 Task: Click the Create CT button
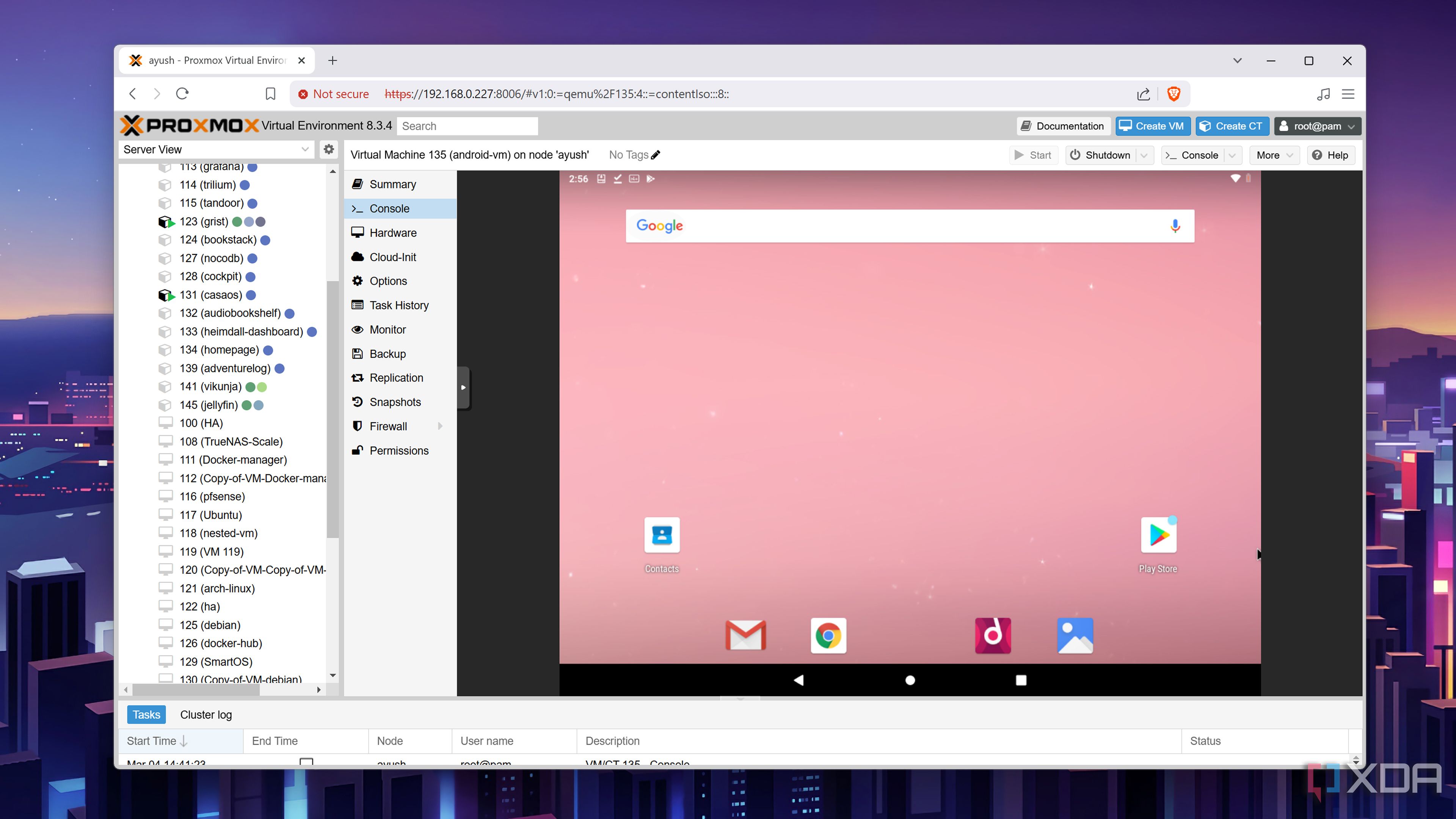coord(1232,126)
